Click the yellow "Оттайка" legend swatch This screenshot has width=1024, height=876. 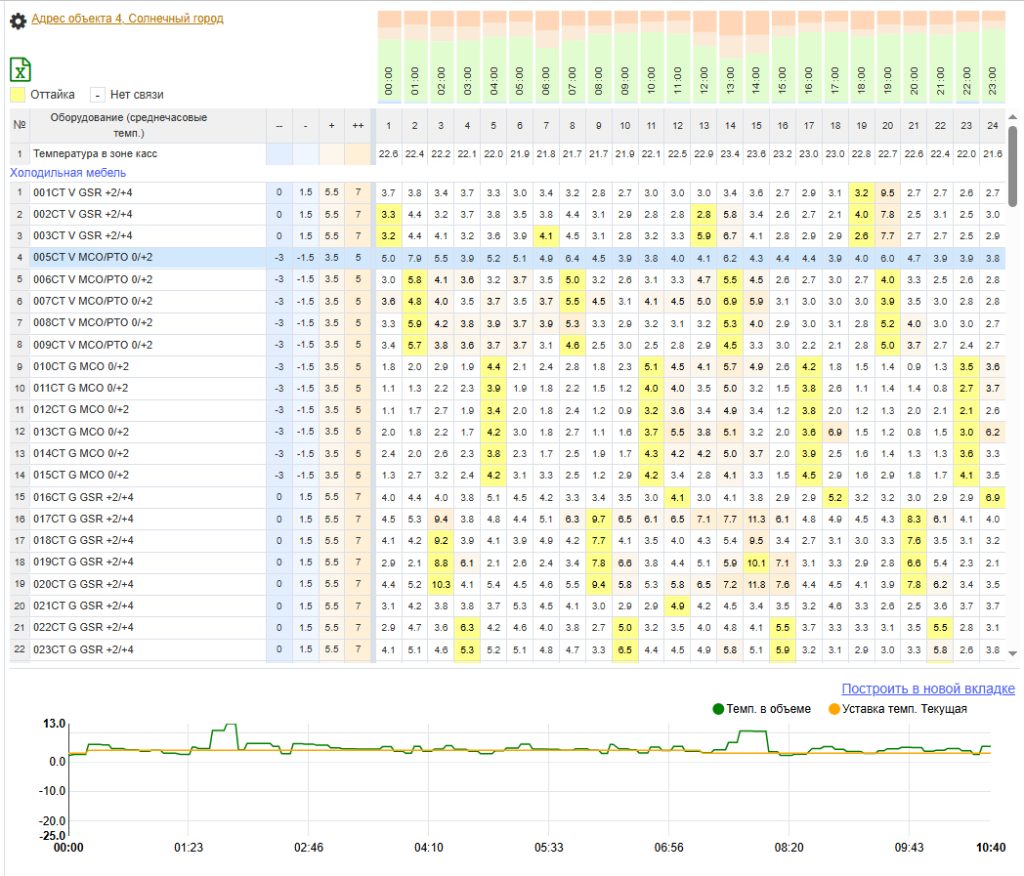(x=18, y=95)
